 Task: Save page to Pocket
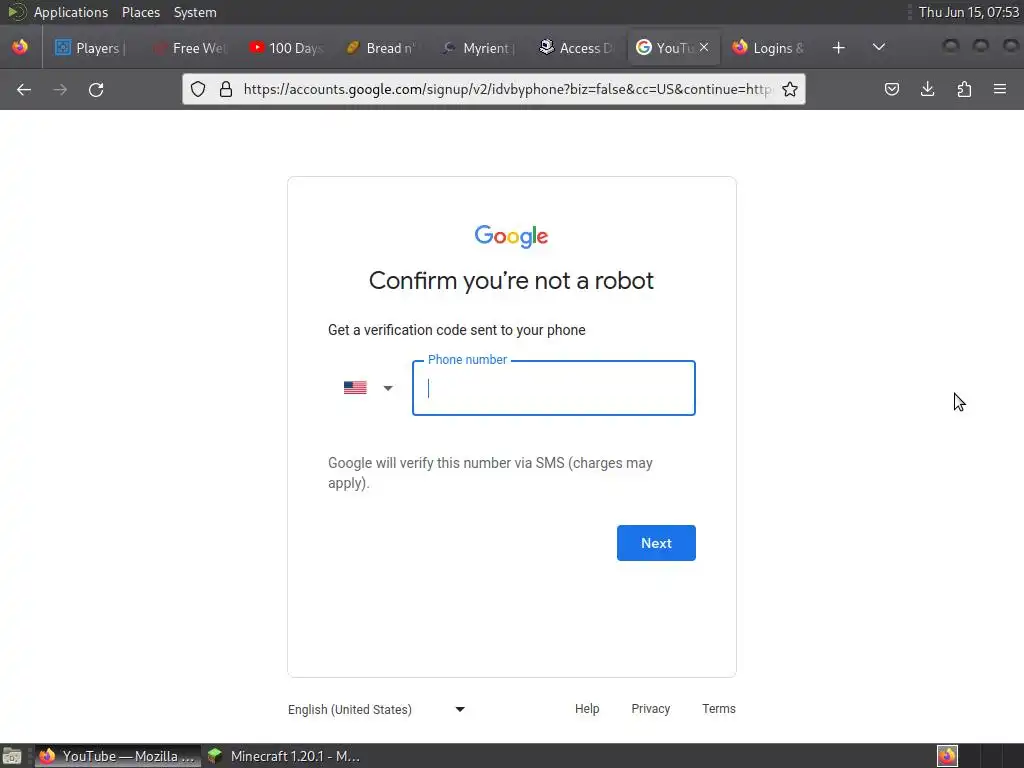click(x=891, y=89)
